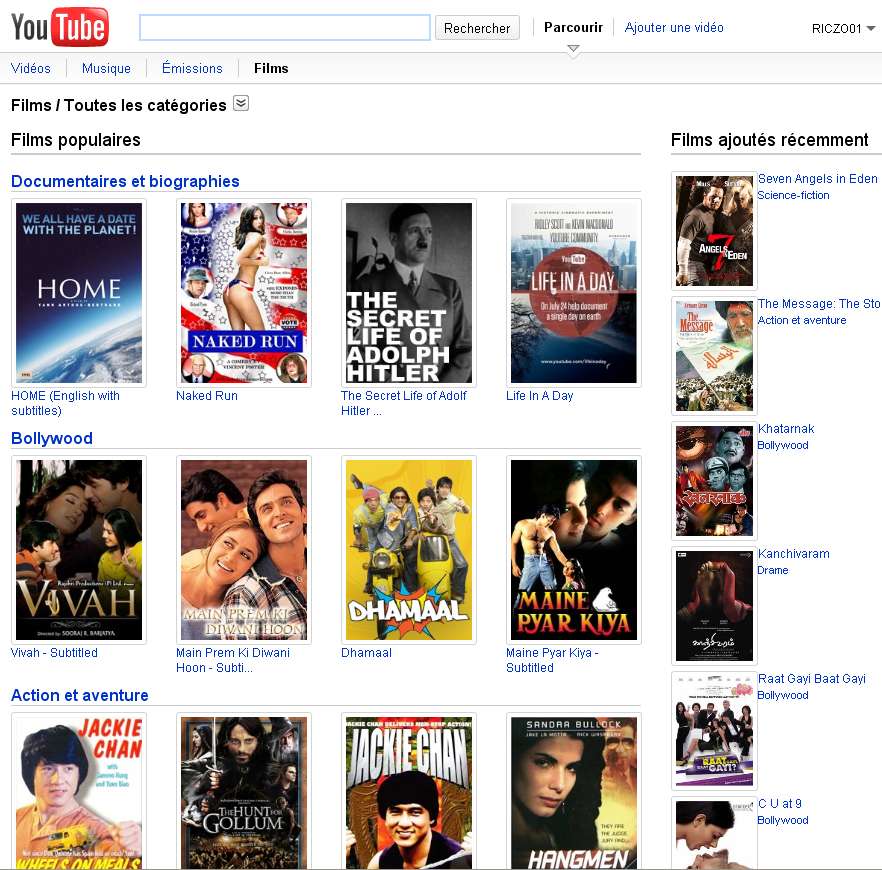
Task: Open the Bollywood section
Action: point(51,438)
